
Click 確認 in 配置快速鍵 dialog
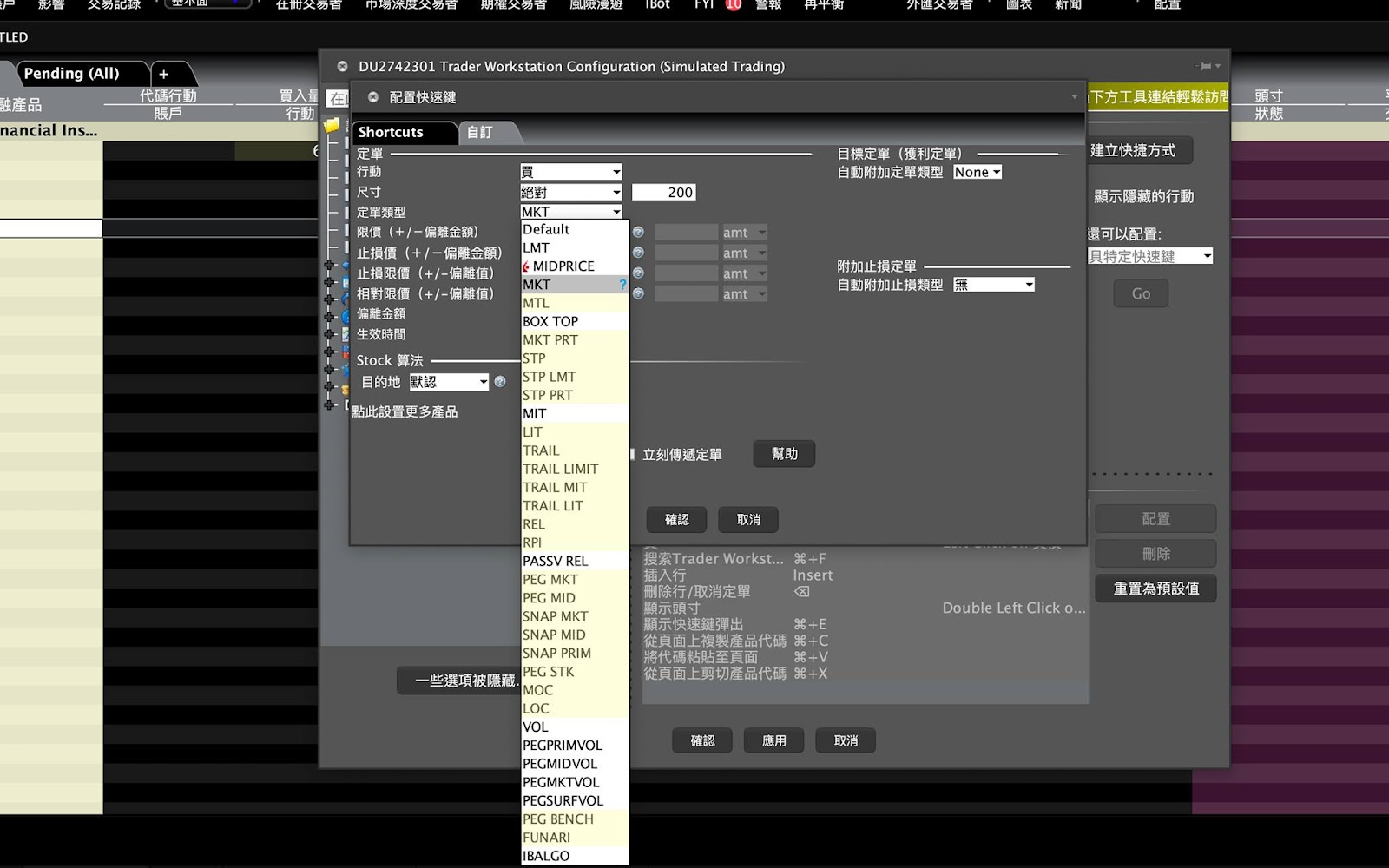click(676, 520)
